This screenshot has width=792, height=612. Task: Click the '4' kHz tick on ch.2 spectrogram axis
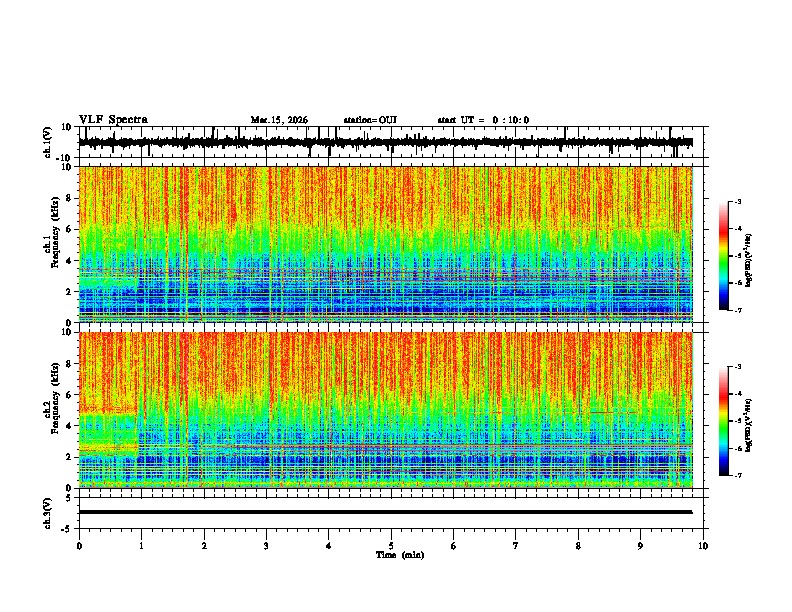click(x=69, y=426)
